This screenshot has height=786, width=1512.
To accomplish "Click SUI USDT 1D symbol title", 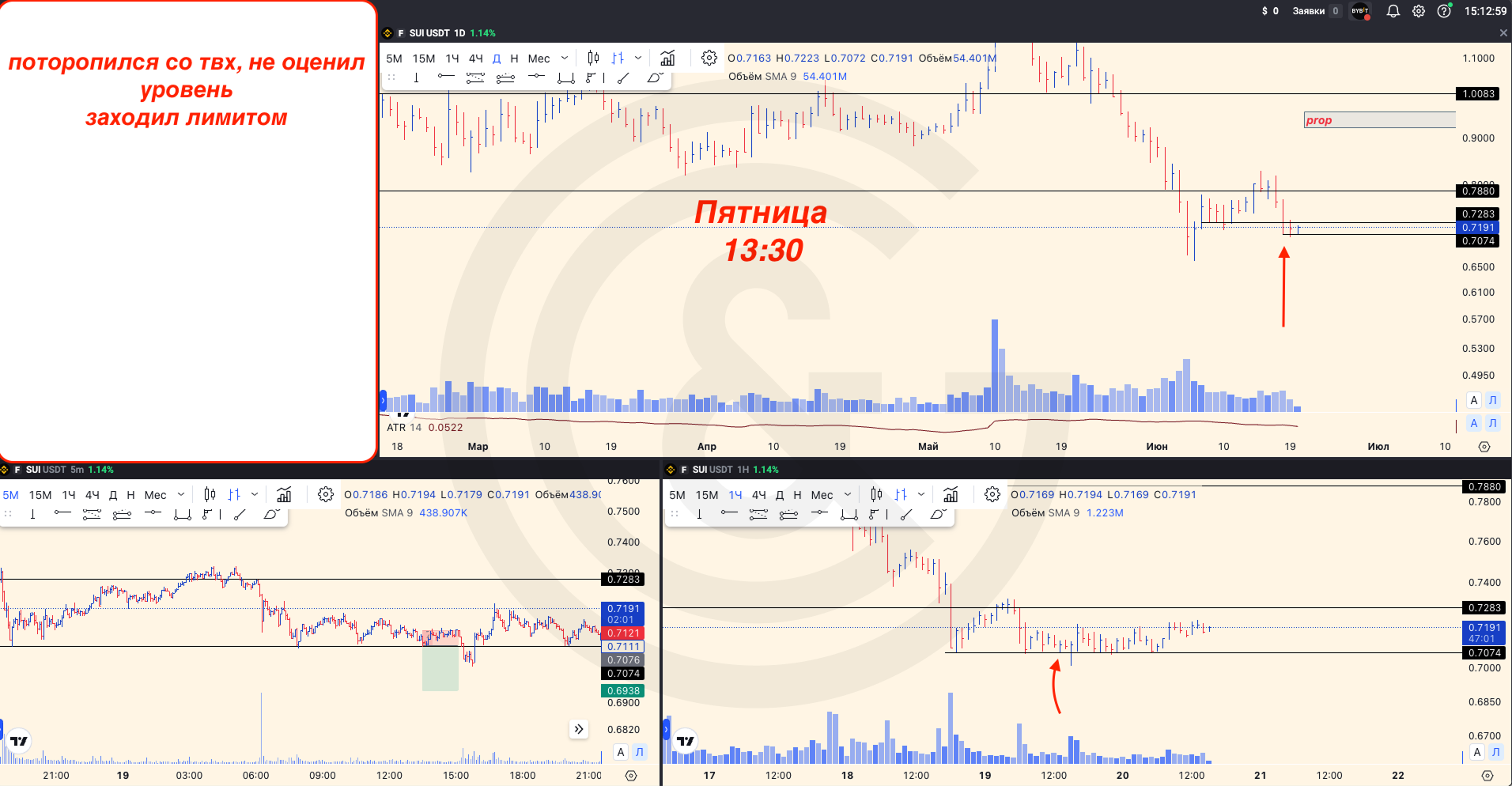I will 437,33.
